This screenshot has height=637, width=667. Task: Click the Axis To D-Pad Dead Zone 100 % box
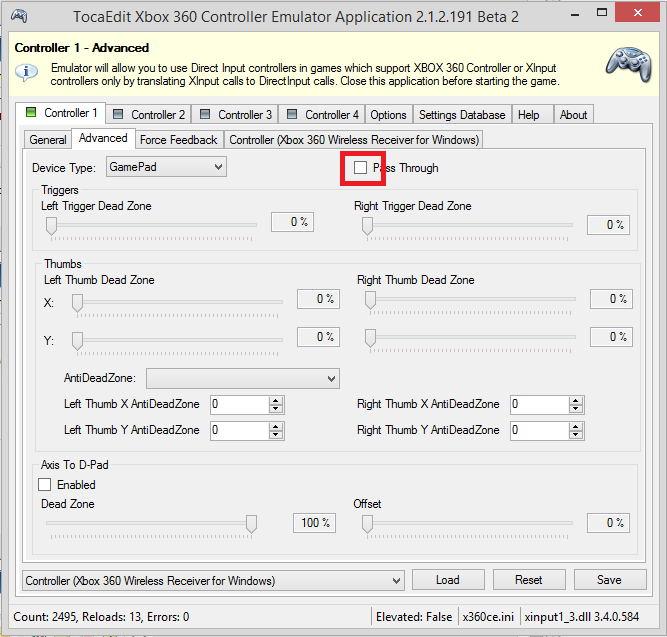point(315,523)
